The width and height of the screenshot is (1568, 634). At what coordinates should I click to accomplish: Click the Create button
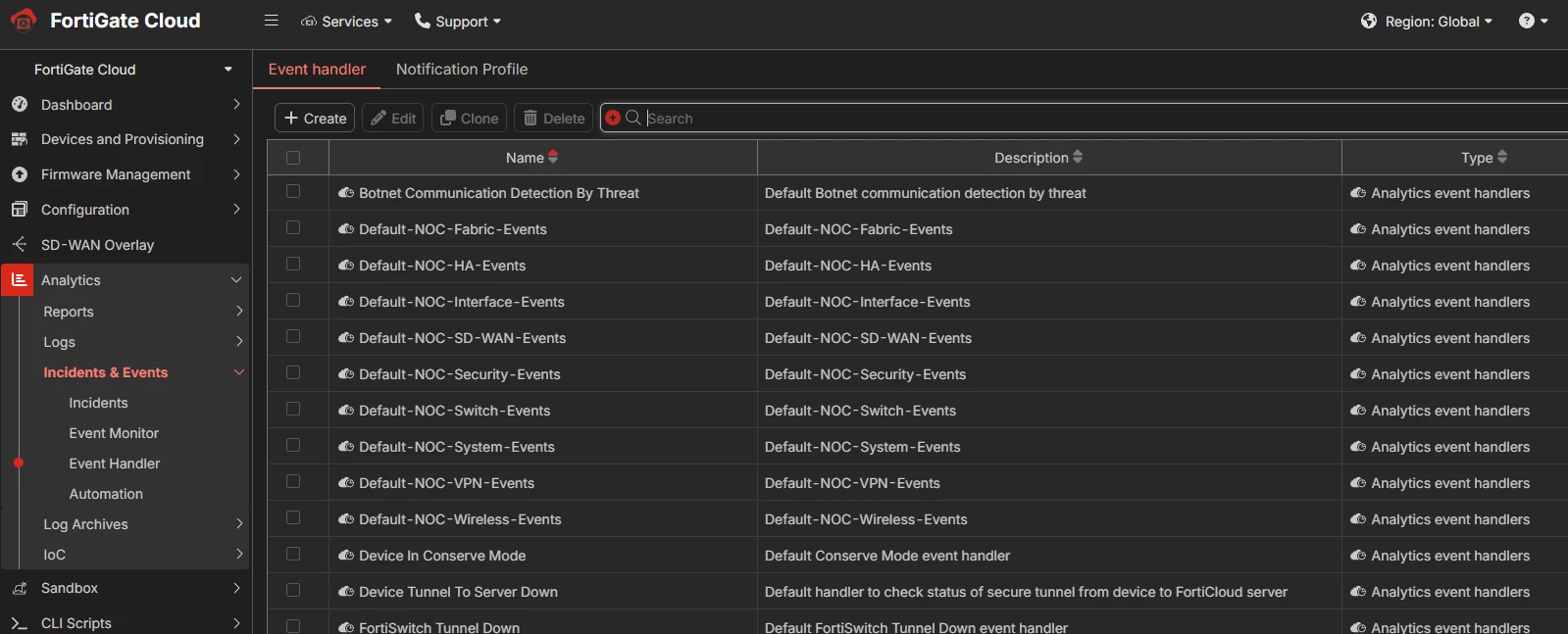(x=315, y=118)
